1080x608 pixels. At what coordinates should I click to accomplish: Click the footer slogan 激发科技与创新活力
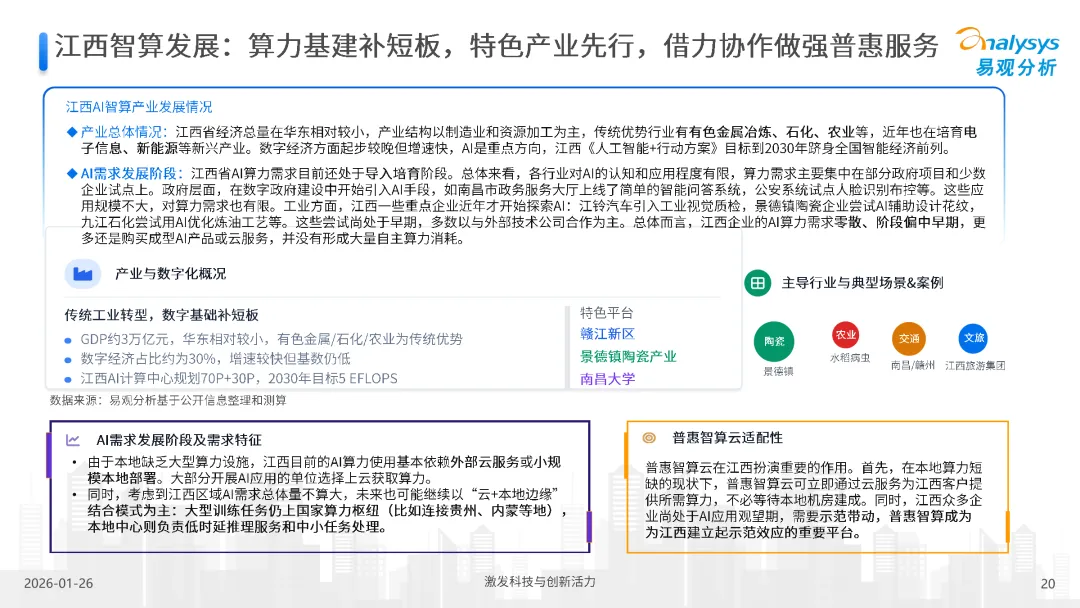click(x=540, y=582)
